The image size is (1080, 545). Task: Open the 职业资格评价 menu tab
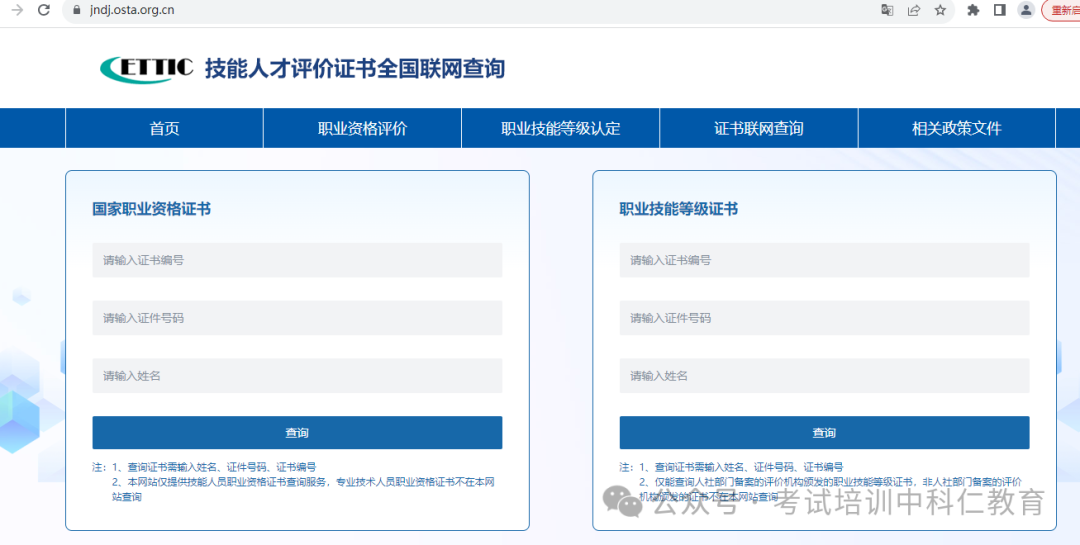362,128
